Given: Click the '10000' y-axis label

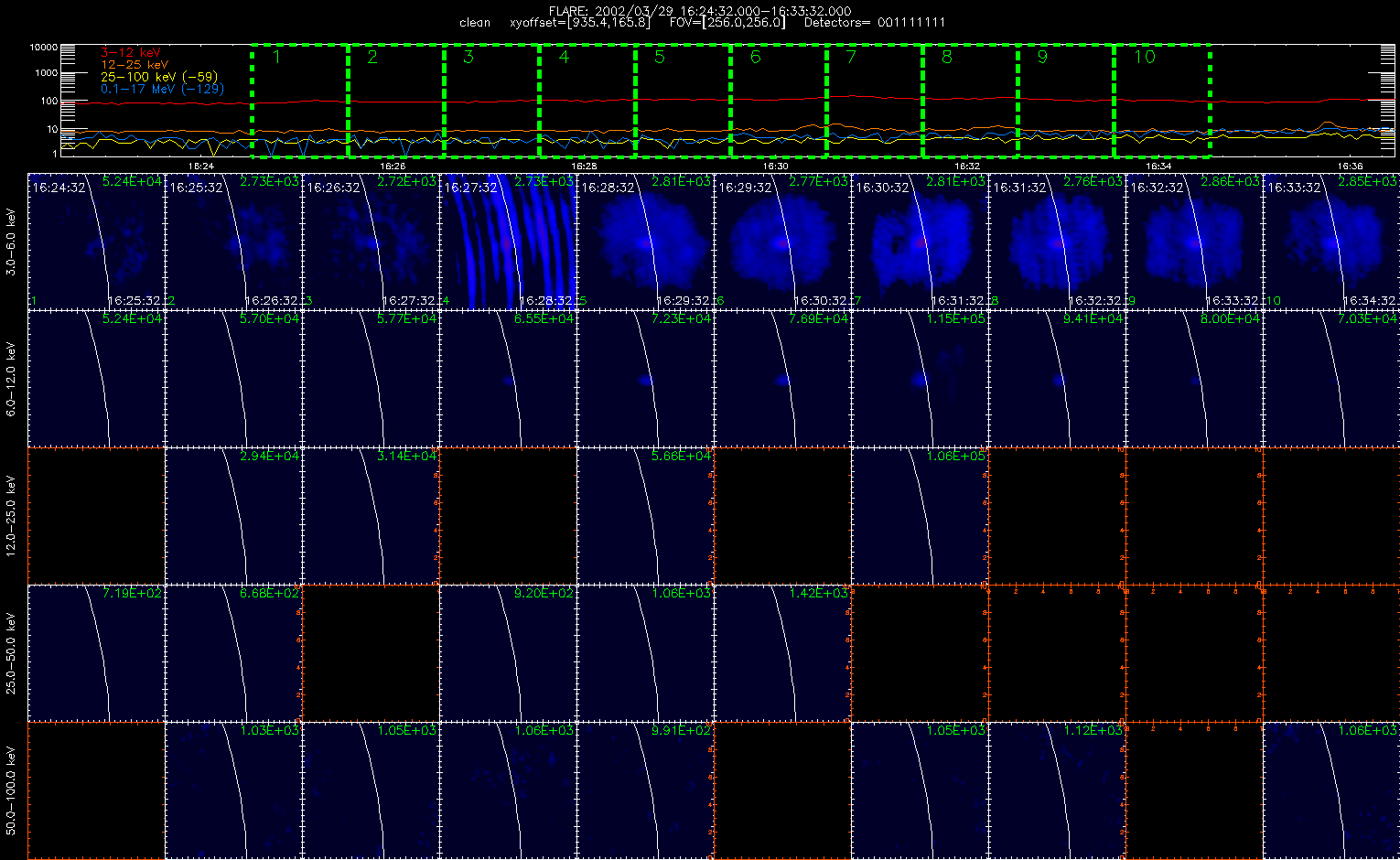Looking at the screenshot, I should click(44, 47).
